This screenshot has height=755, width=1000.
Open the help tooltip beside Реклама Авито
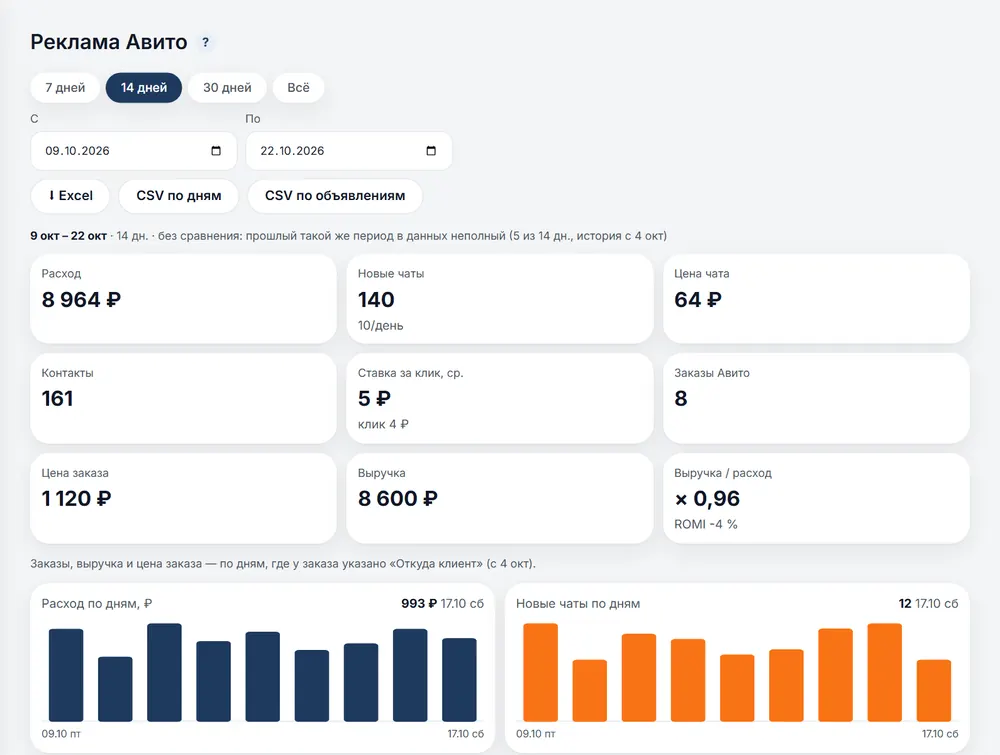[x=205, y=42]
